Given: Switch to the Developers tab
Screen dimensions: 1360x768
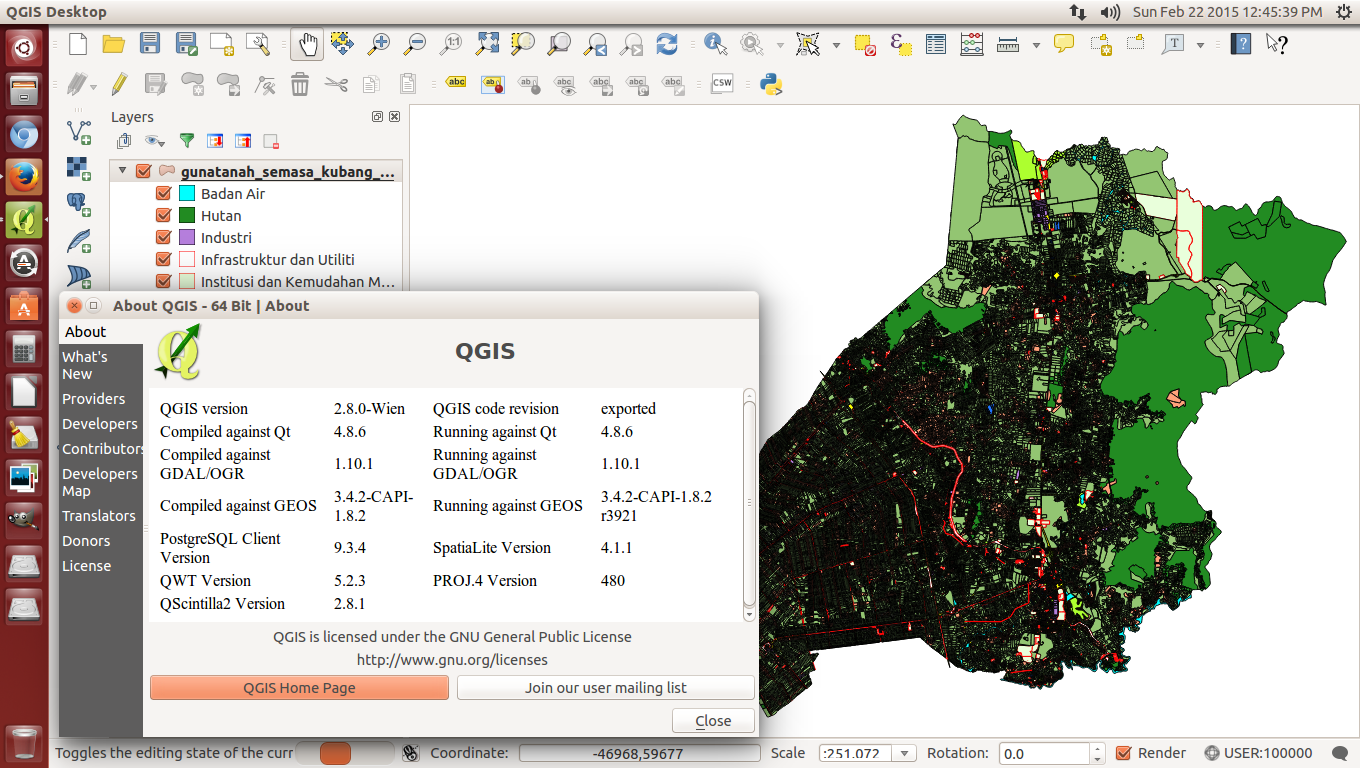Looking at the screenshot, I should [x=99, y=424].
